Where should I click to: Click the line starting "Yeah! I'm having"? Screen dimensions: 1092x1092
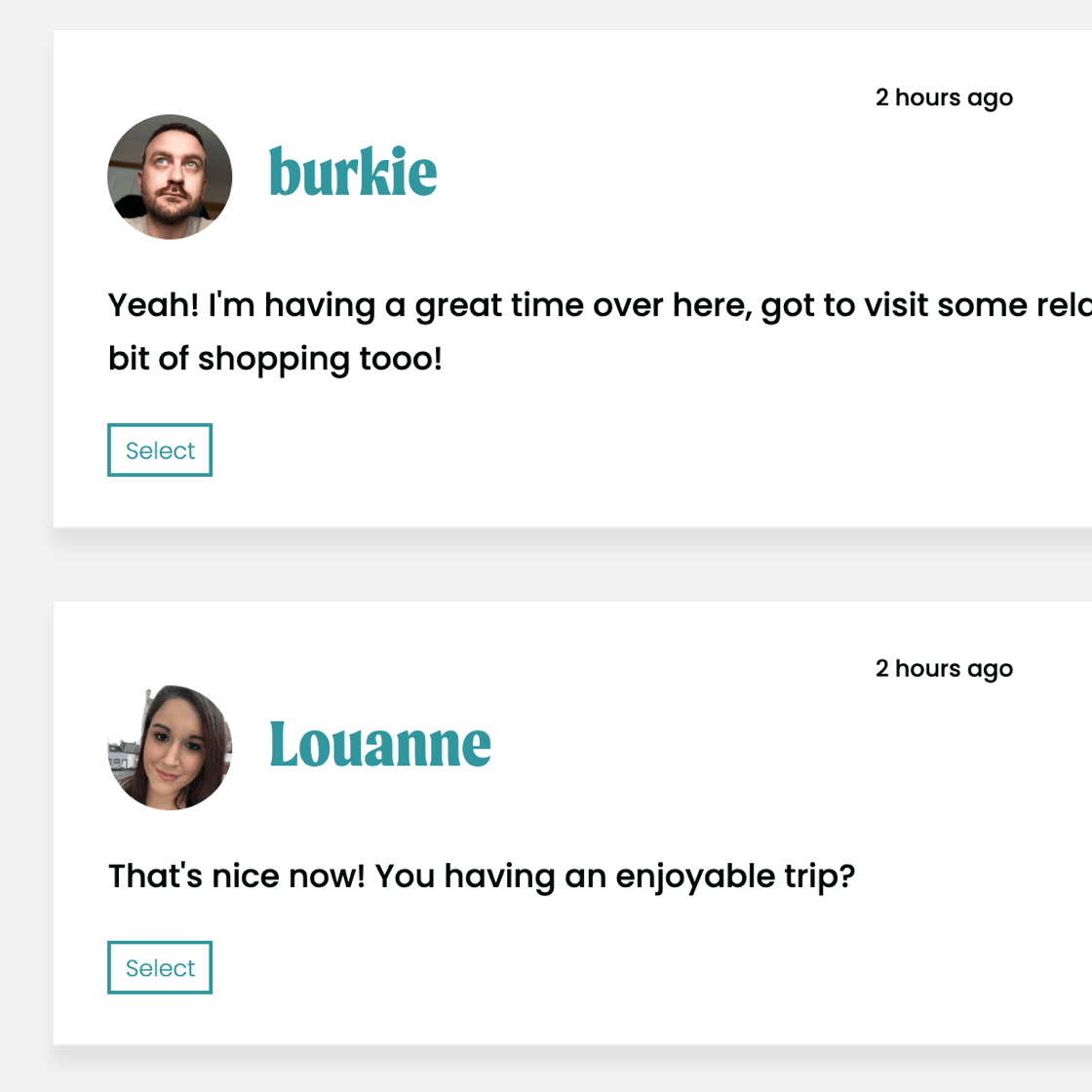585,305
